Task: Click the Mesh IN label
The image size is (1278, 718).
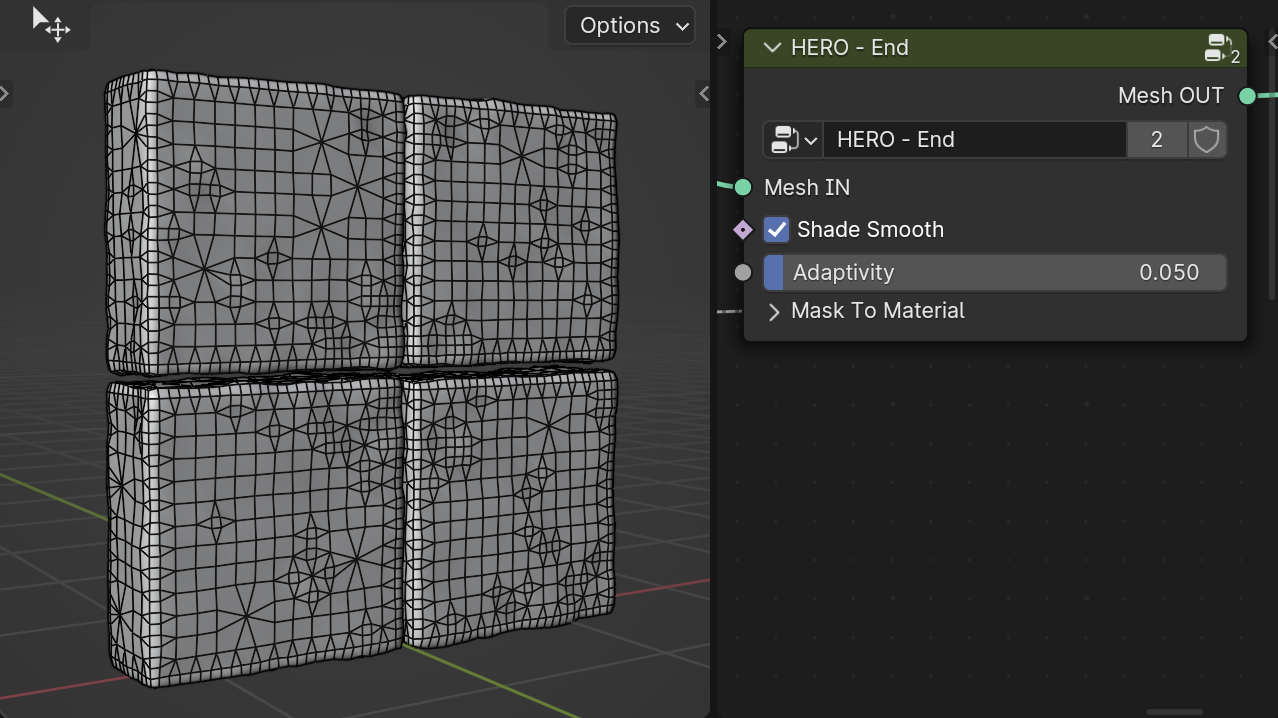Action: point(807,188)
